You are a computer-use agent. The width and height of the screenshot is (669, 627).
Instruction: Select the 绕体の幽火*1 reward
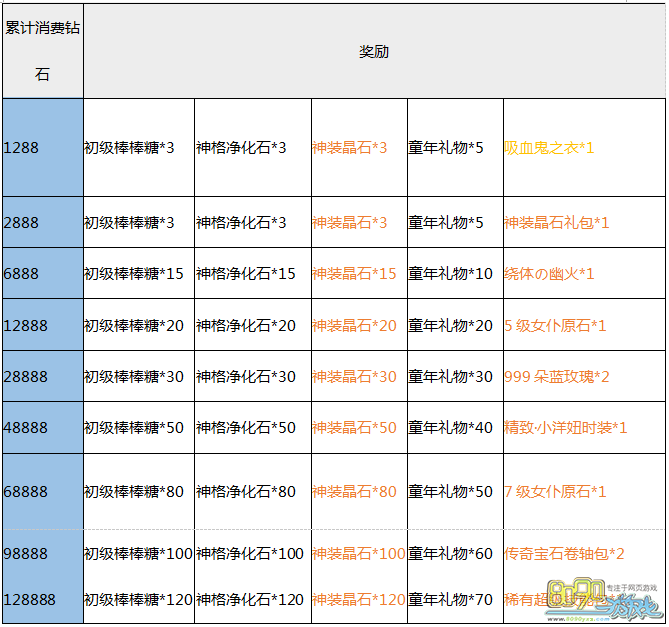(x=549, y=273)
